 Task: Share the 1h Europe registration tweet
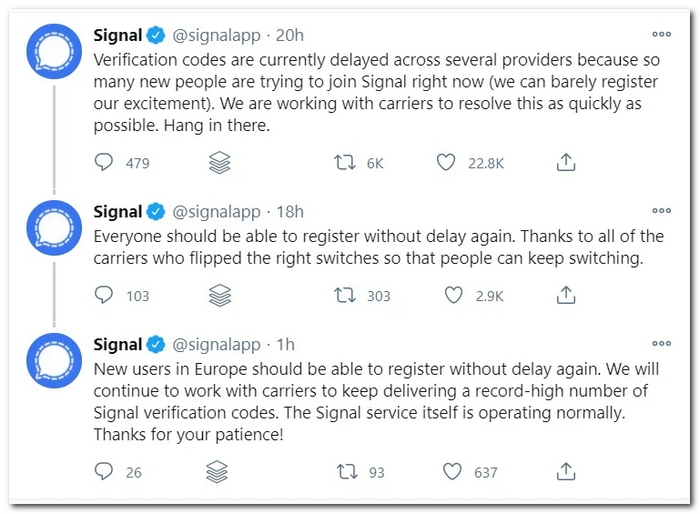[x=565, y=472]
